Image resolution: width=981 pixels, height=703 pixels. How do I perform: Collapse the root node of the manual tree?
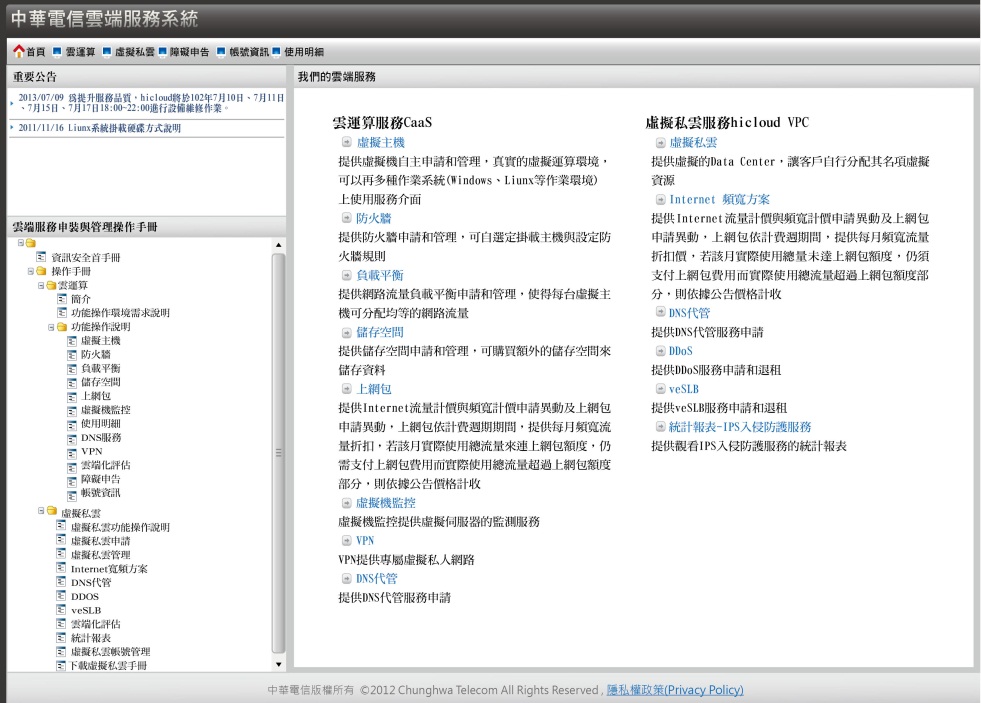coord(21,243)
